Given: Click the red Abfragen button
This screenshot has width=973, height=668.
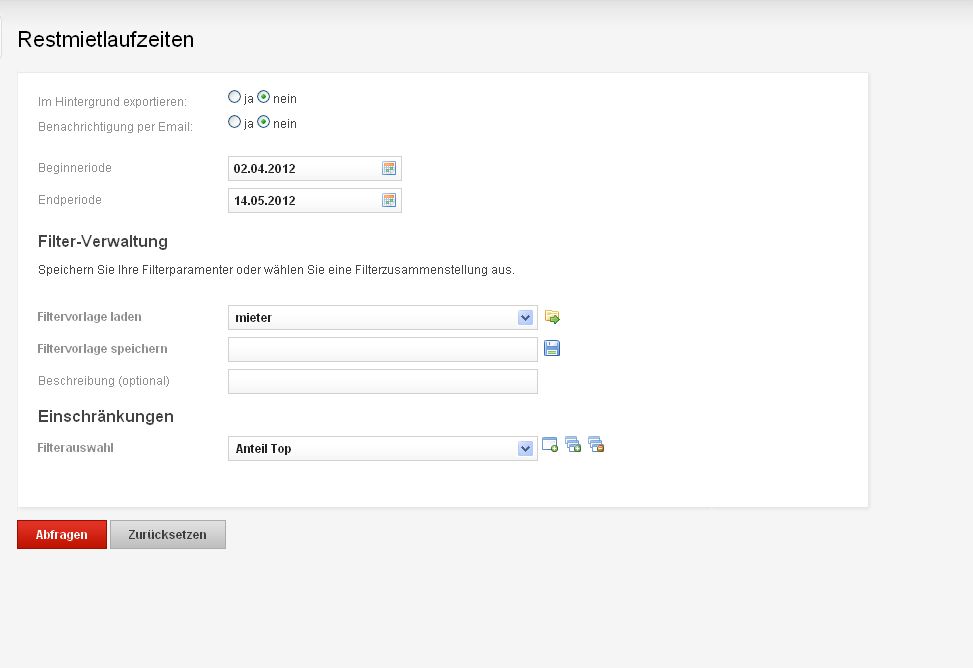Looking at the screenshot, I should coord(61,535).
